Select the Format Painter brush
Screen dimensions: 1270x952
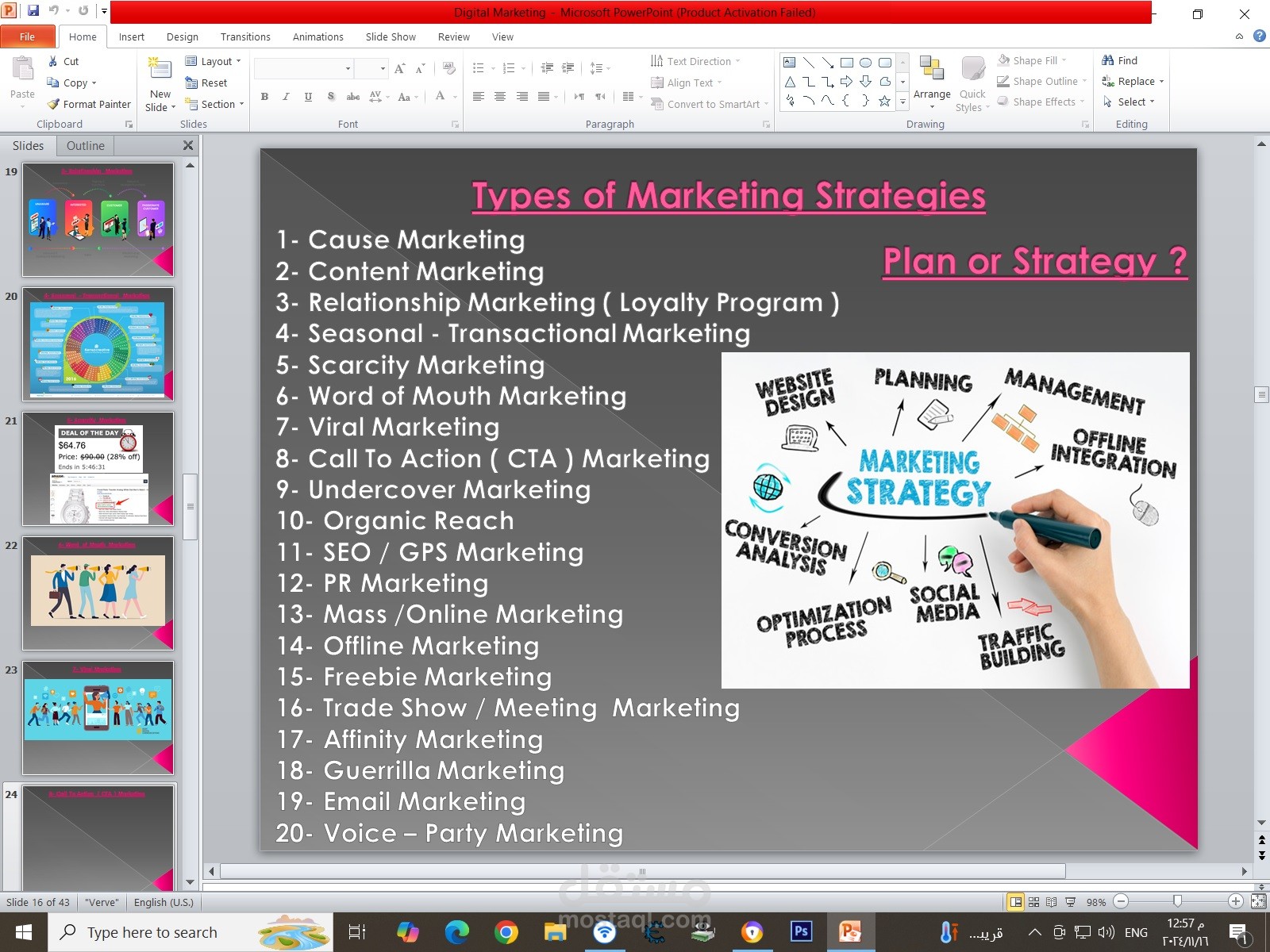(x=53, y=104)
